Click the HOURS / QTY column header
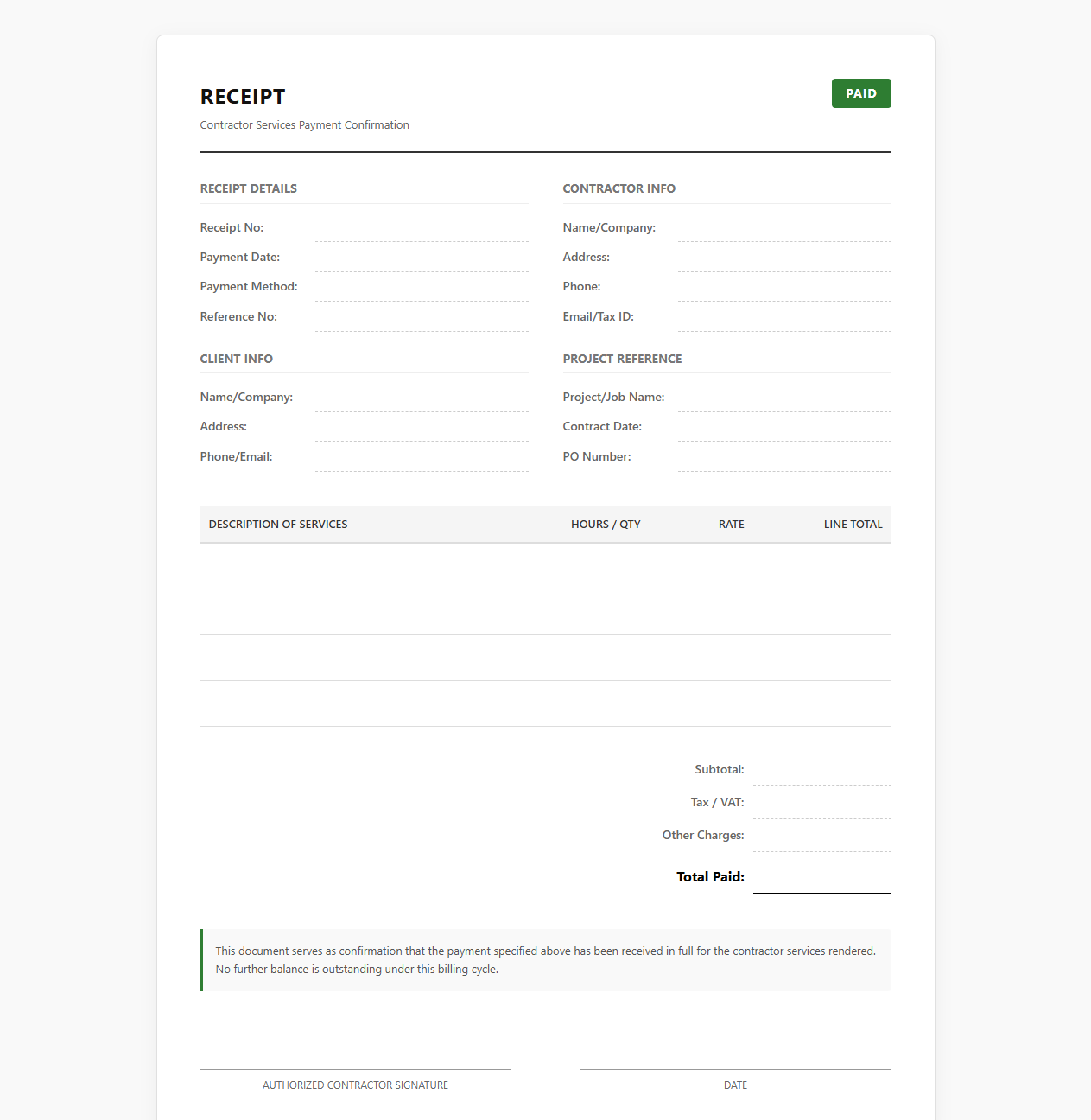 pyautogui.click(x=606, y=525)
